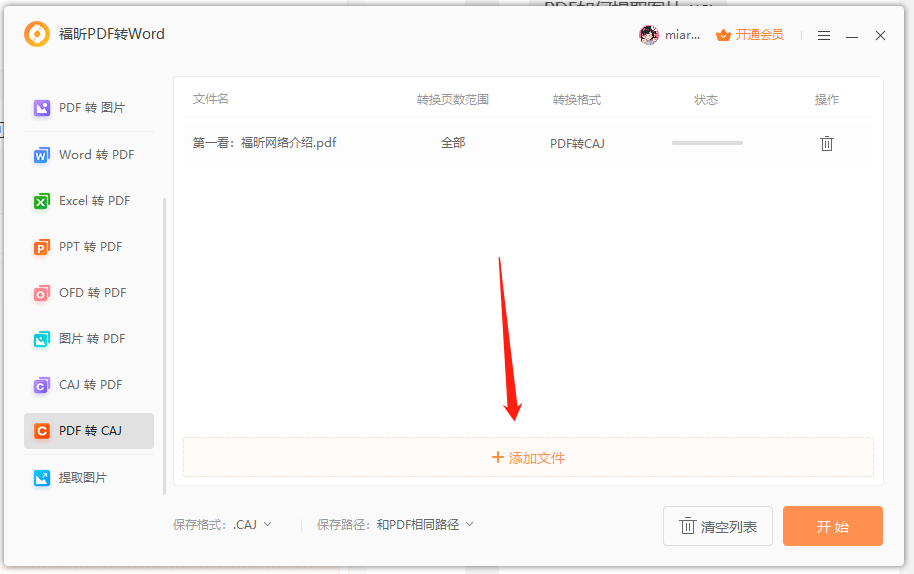Image resolution: width=914 pixels, height=574 pixels.
Task: Open 图片 转 PDF section
Action: [x=89, y=339]
